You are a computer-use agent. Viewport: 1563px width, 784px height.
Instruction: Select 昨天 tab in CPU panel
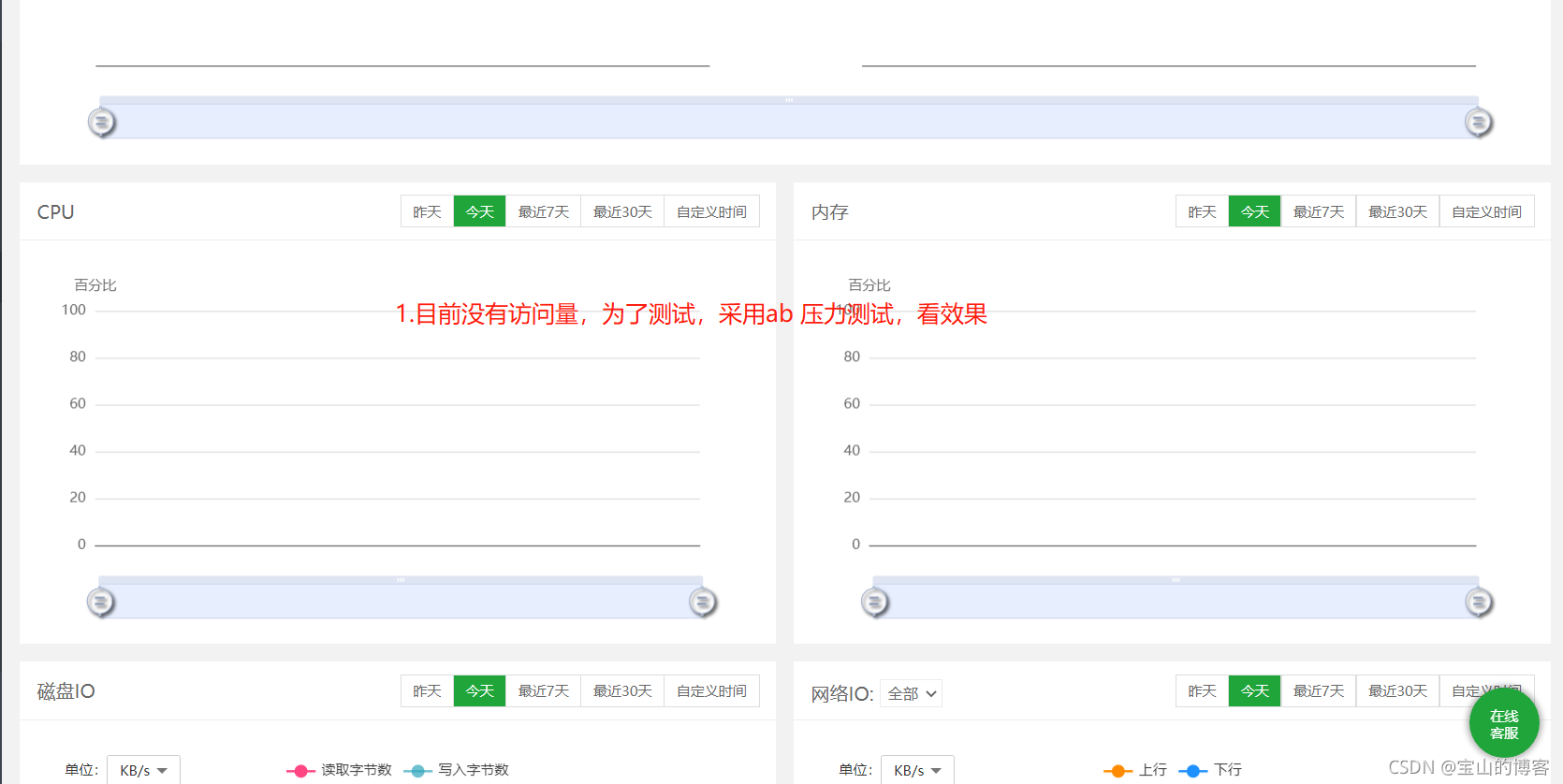[427, 211]
